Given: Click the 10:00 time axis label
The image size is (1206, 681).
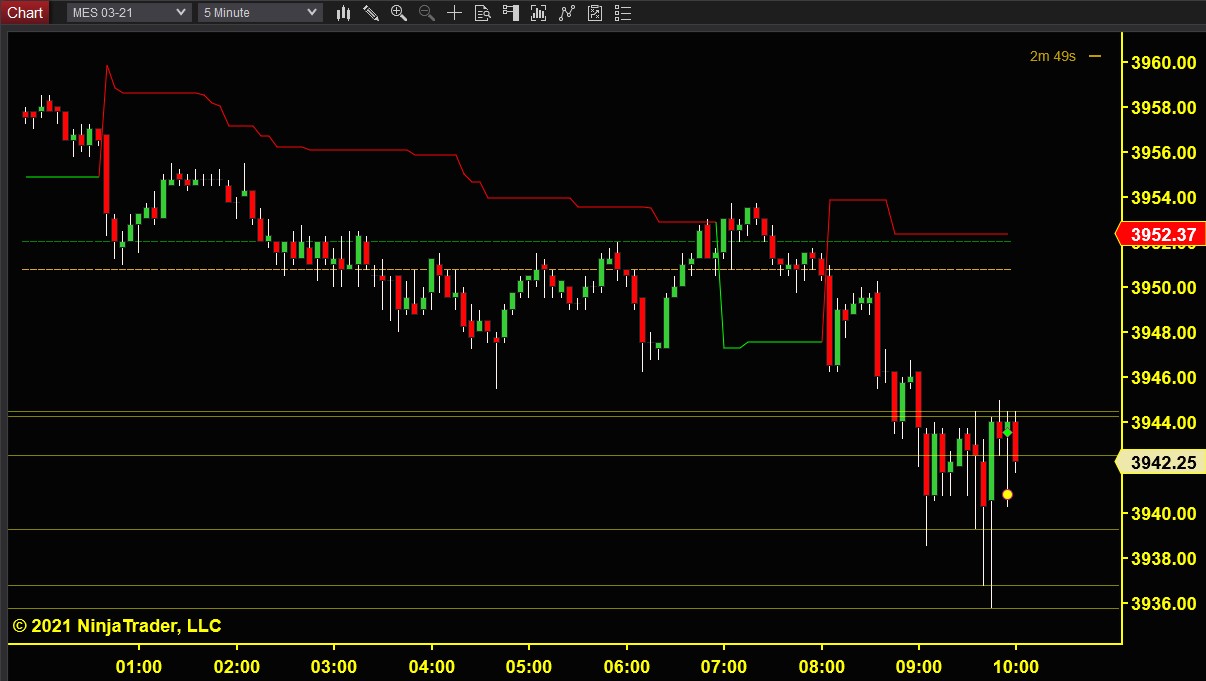Looking at the screenshot, I should [x=1016, y=667].
